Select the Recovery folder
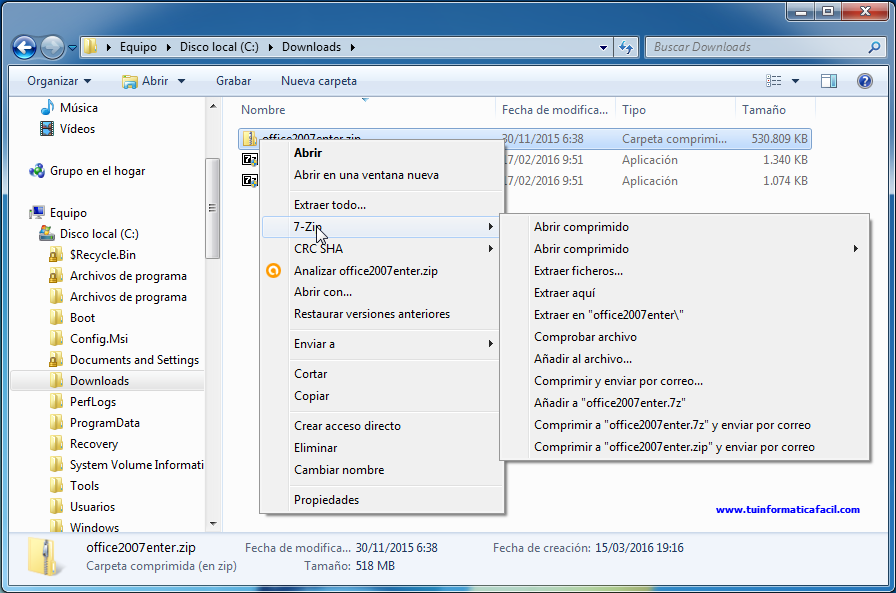This screenshot has width=896, height=593. click(x=94, y=444)
